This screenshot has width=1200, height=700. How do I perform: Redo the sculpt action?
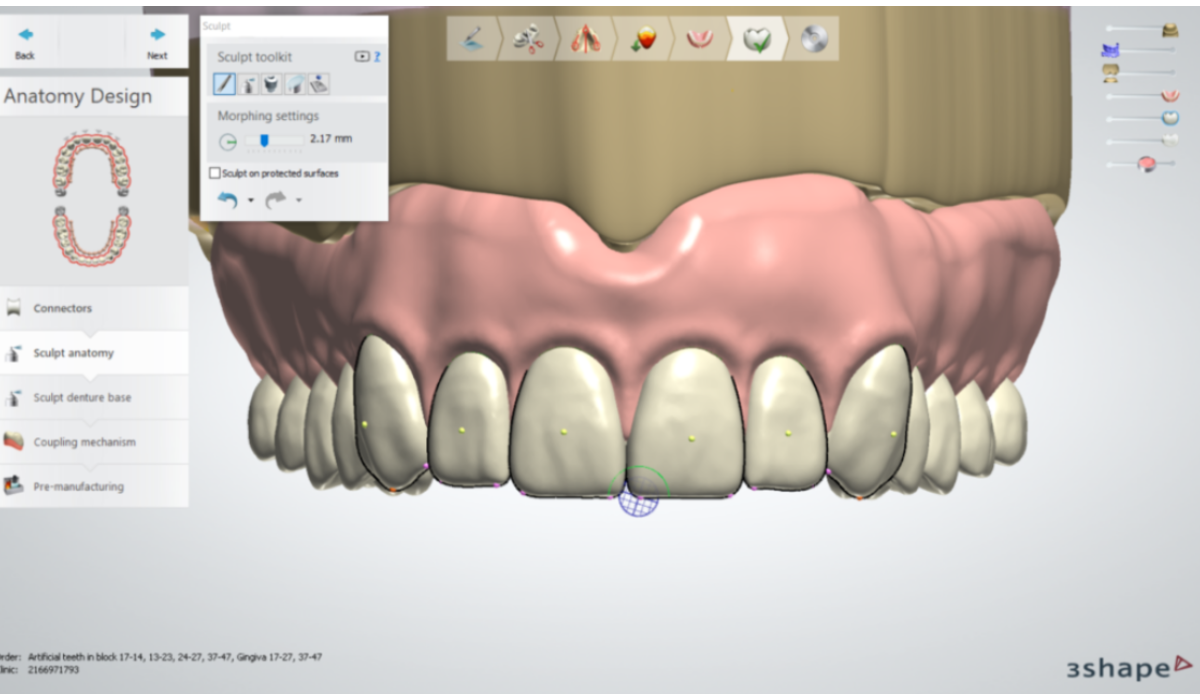tap(277, 200)
